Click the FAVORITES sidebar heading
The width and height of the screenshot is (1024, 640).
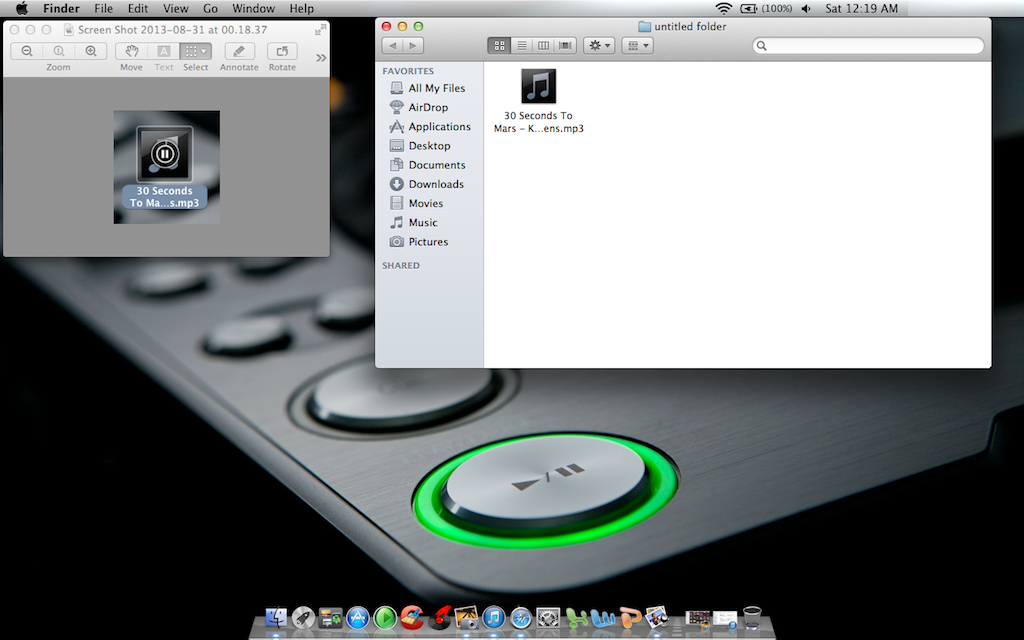(x=408, y=71)
